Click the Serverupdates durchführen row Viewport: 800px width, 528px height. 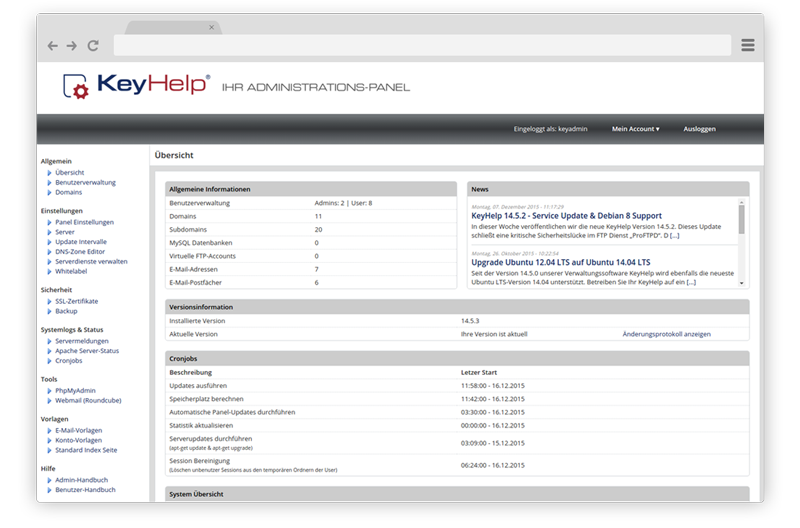(457, 443)
